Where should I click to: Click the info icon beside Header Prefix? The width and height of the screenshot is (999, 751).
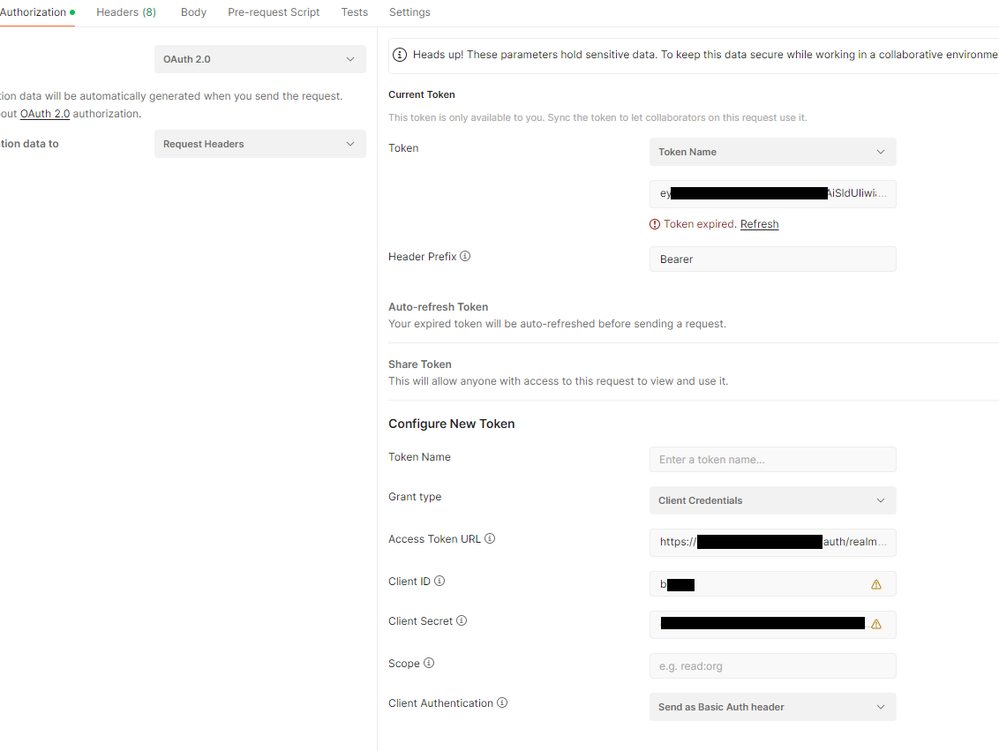coord(466,256)
